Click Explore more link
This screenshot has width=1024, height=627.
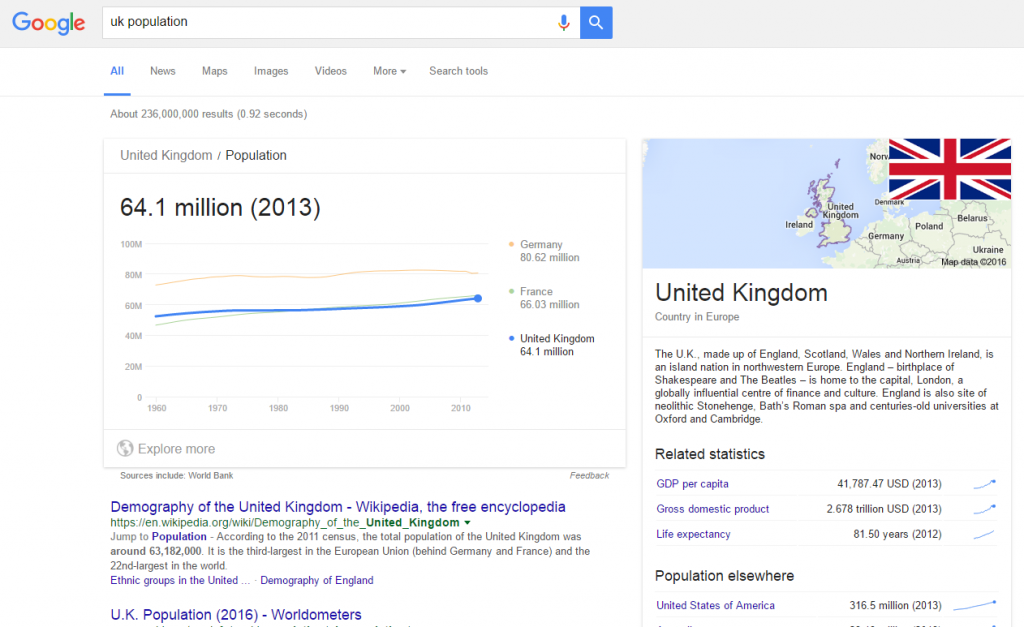[176, 449]
